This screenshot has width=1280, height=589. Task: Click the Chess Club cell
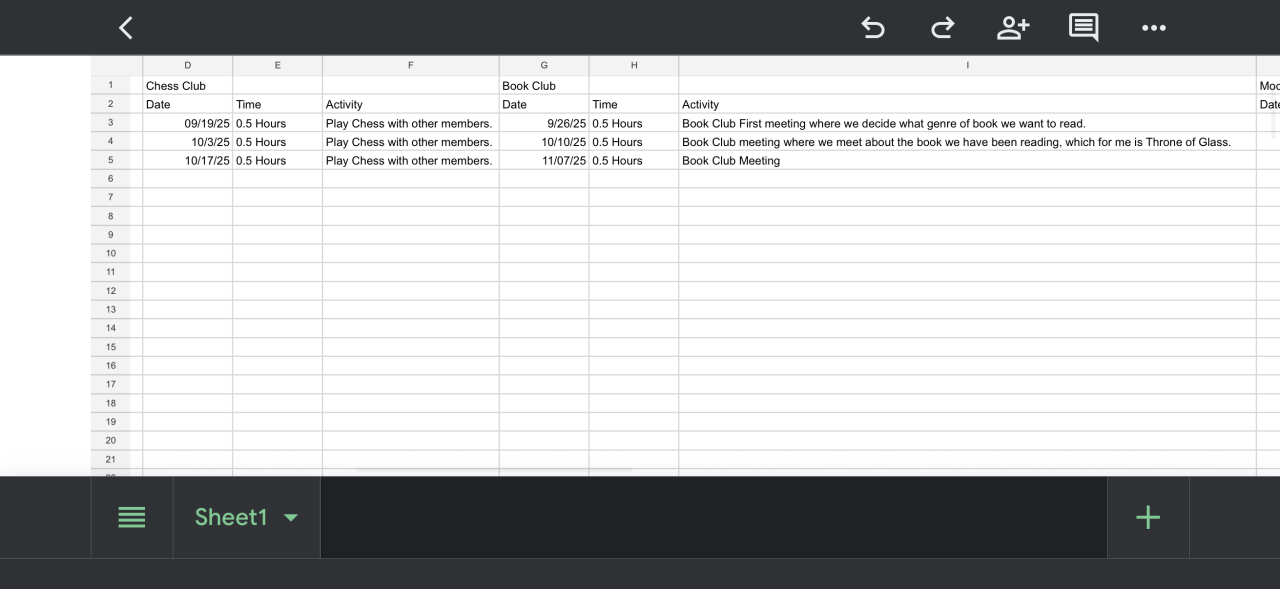[x=188, y=86]
